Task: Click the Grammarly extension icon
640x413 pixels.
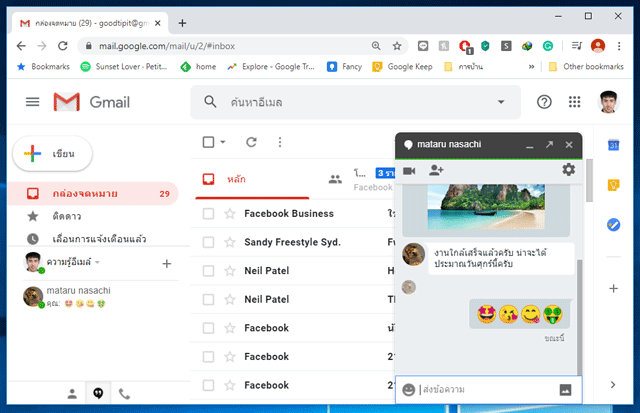Action: pyautogui.click(x=548, y=46)
